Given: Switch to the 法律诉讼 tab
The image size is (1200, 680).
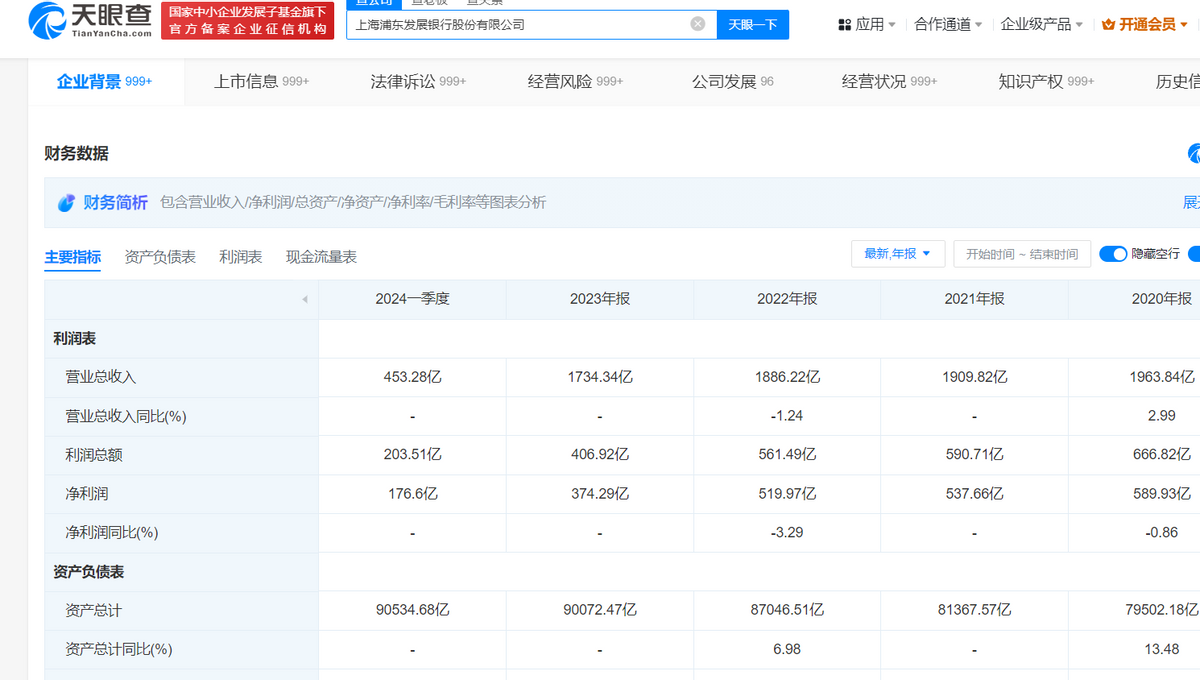Looking at the screenshot, I should point(418,82).
